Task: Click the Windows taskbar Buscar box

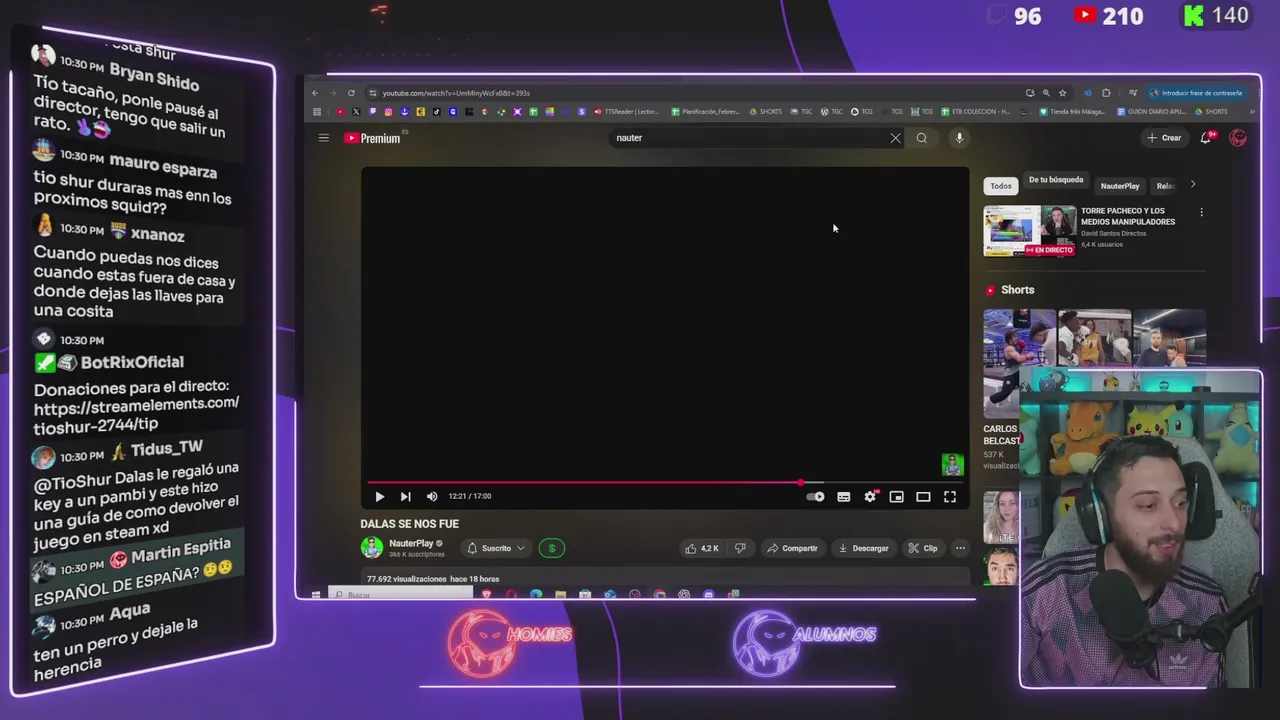Action: (400, 594)
